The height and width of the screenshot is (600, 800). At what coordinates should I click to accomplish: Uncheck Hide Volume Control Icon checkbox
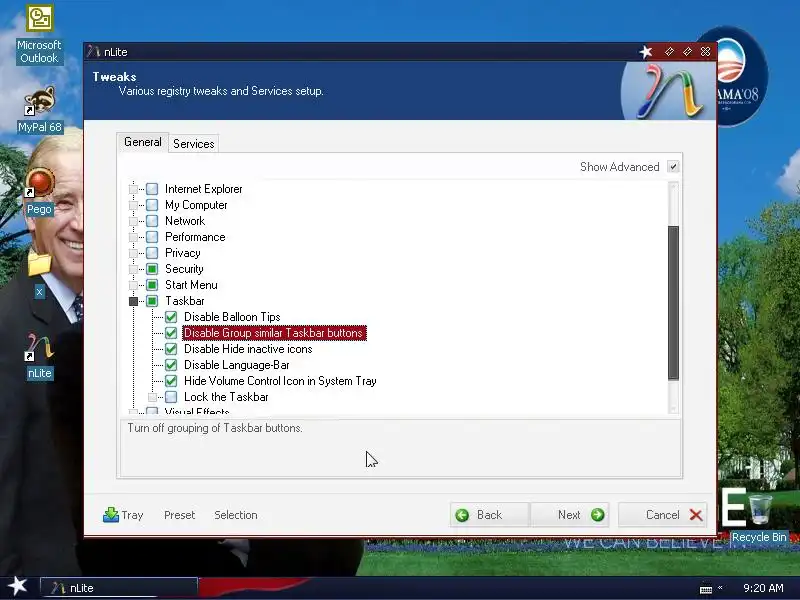(171, 381)
